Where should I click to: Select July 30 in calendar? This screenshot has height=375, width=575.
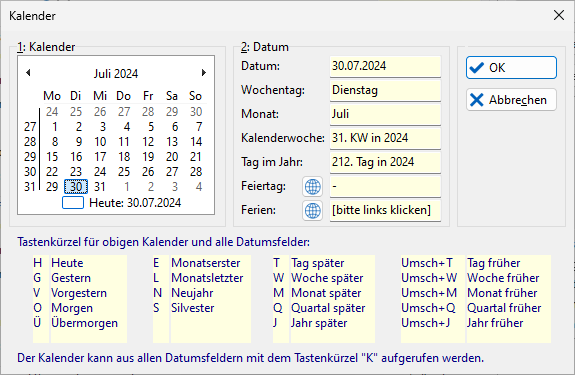[76, 187]
